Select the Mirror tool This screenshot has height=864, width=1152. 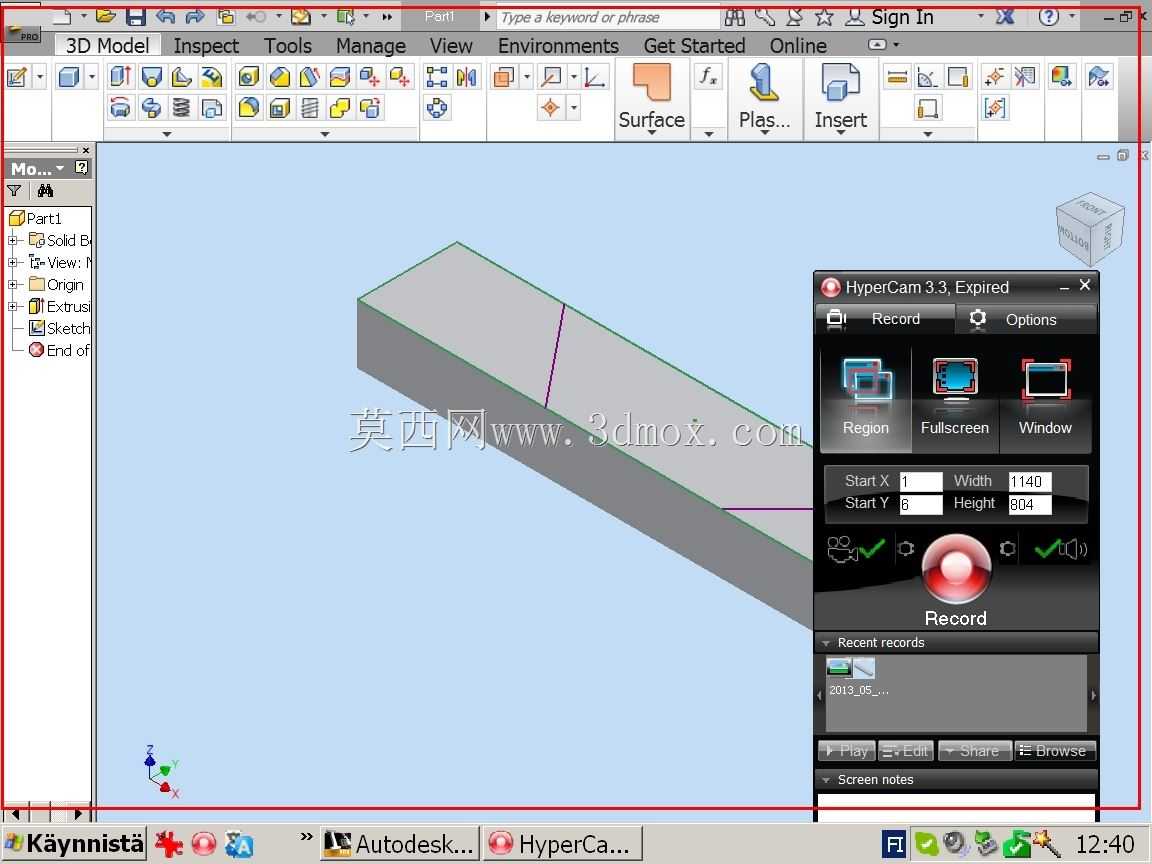[x=467, y=76]
